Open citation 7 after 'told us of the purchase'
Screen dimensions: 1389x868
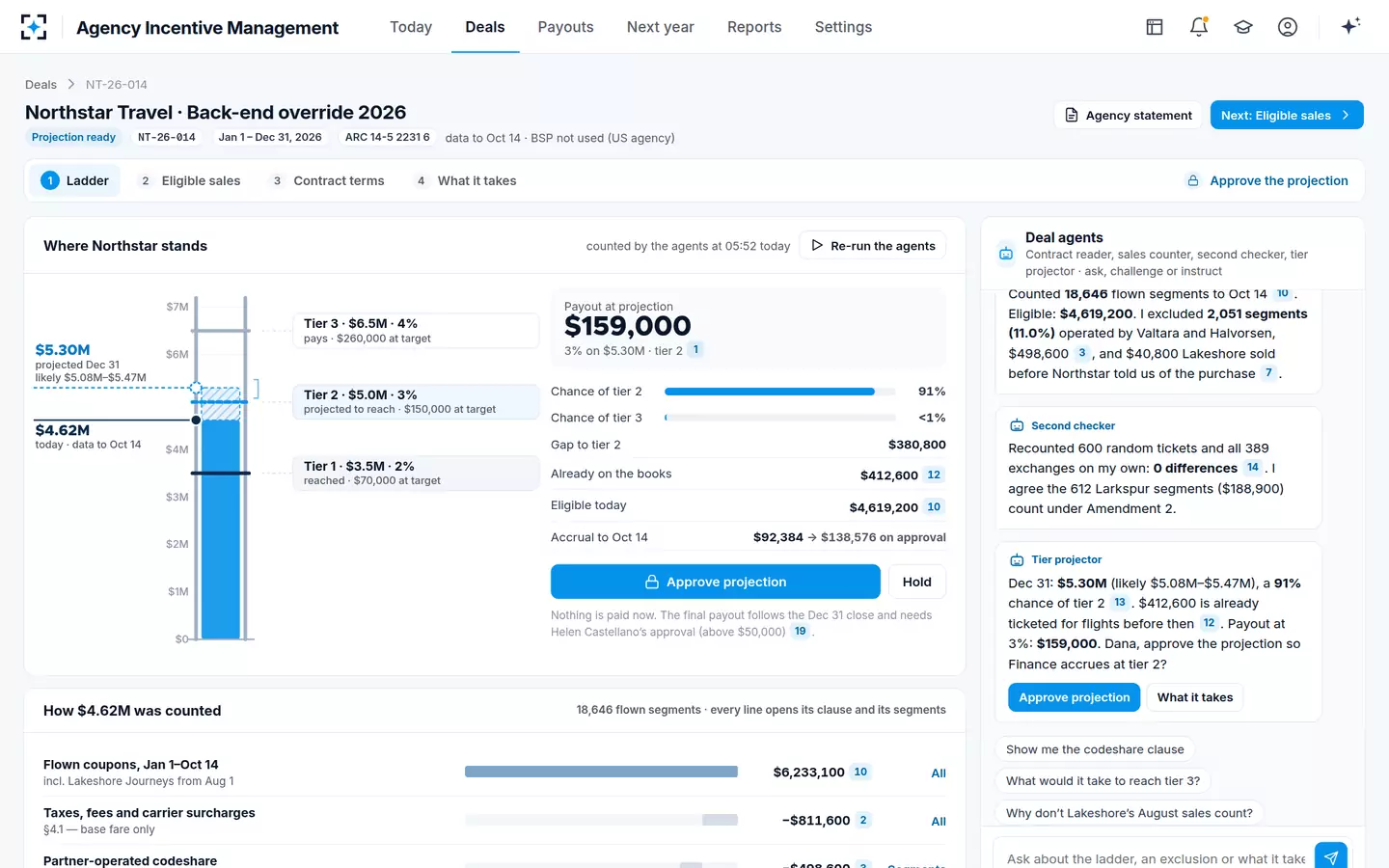click(x=1268, y=373)
